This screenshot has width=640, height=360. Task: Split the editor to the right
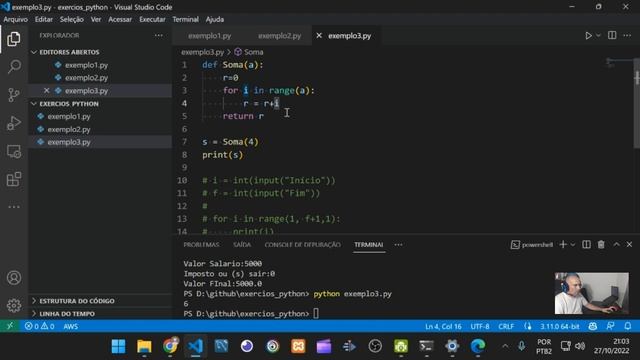click(612, 36)
